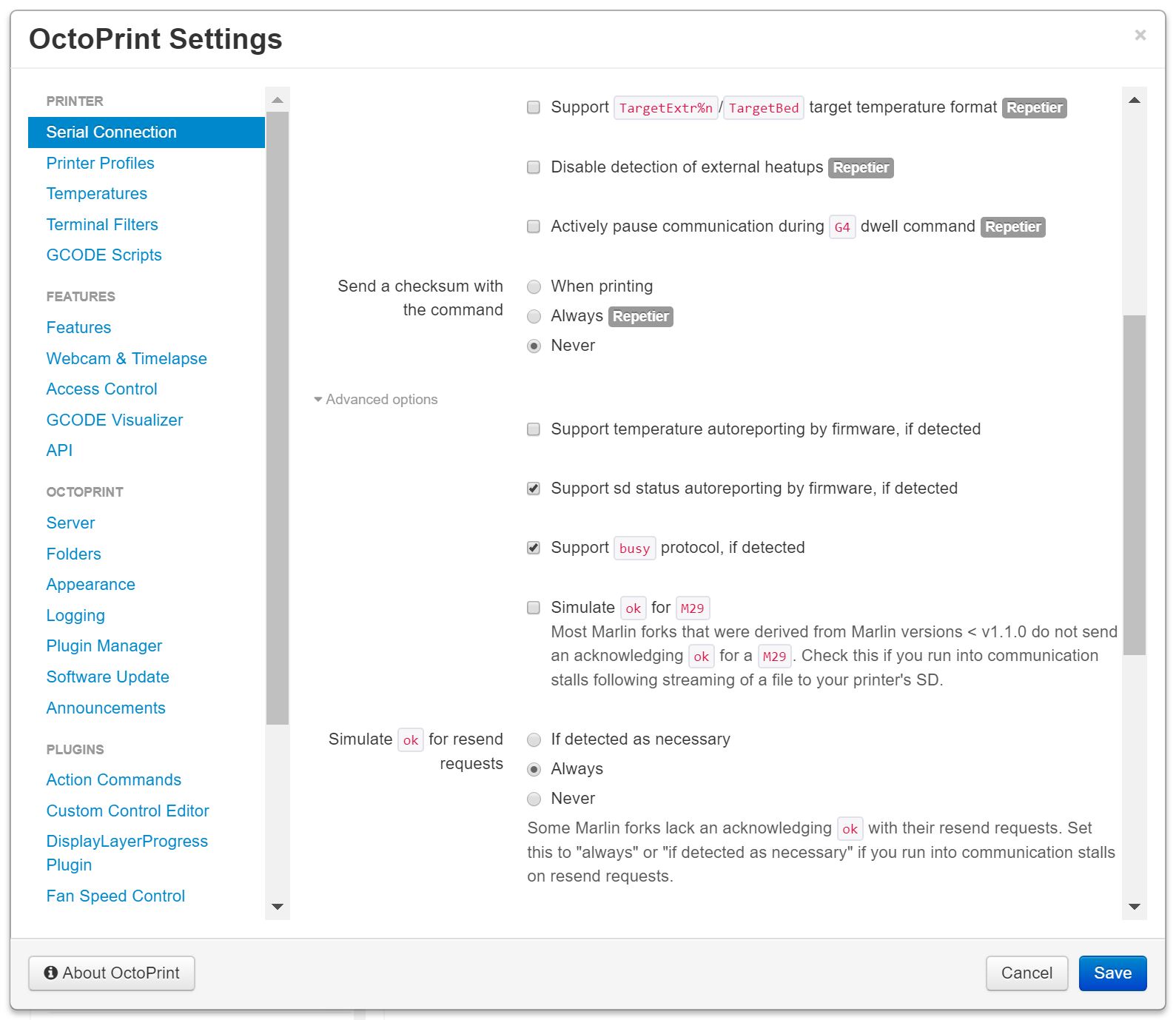Click content pane scroll down arrow
The image size is (1176, 1020).
pyautogui.click(x=1134, y=907)
